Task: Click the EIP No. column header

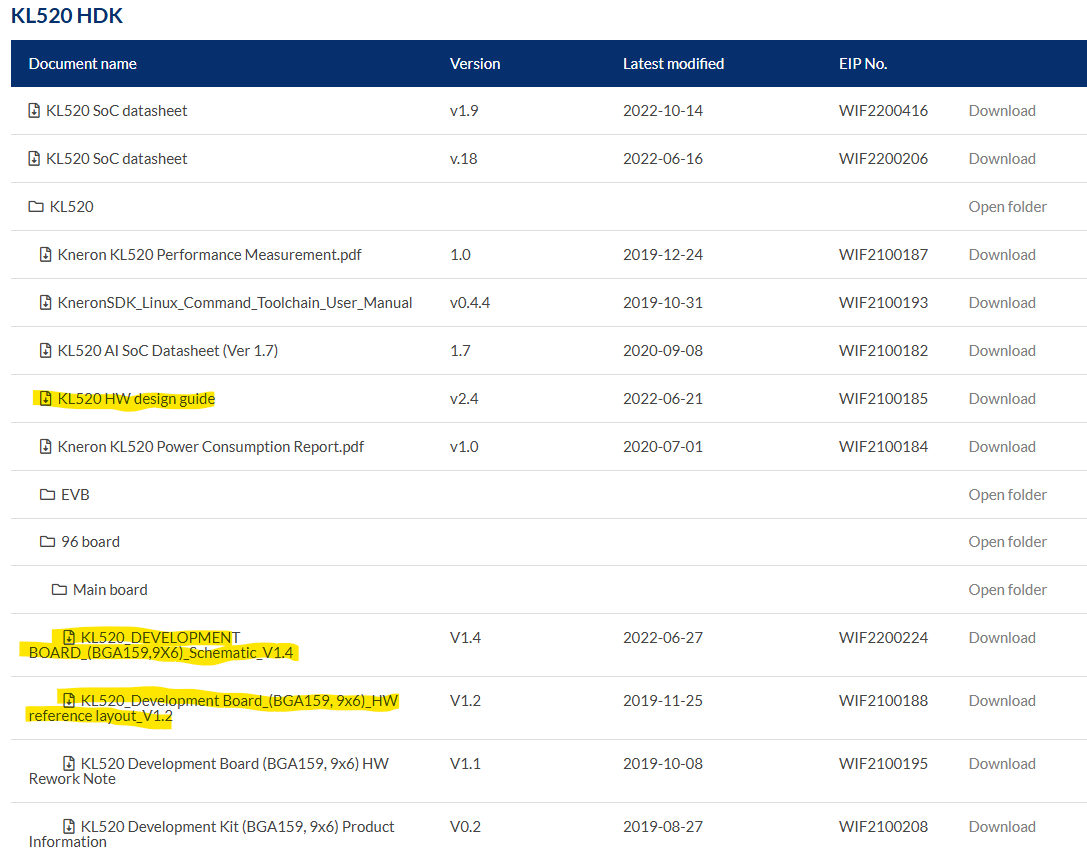Action: 863,64
